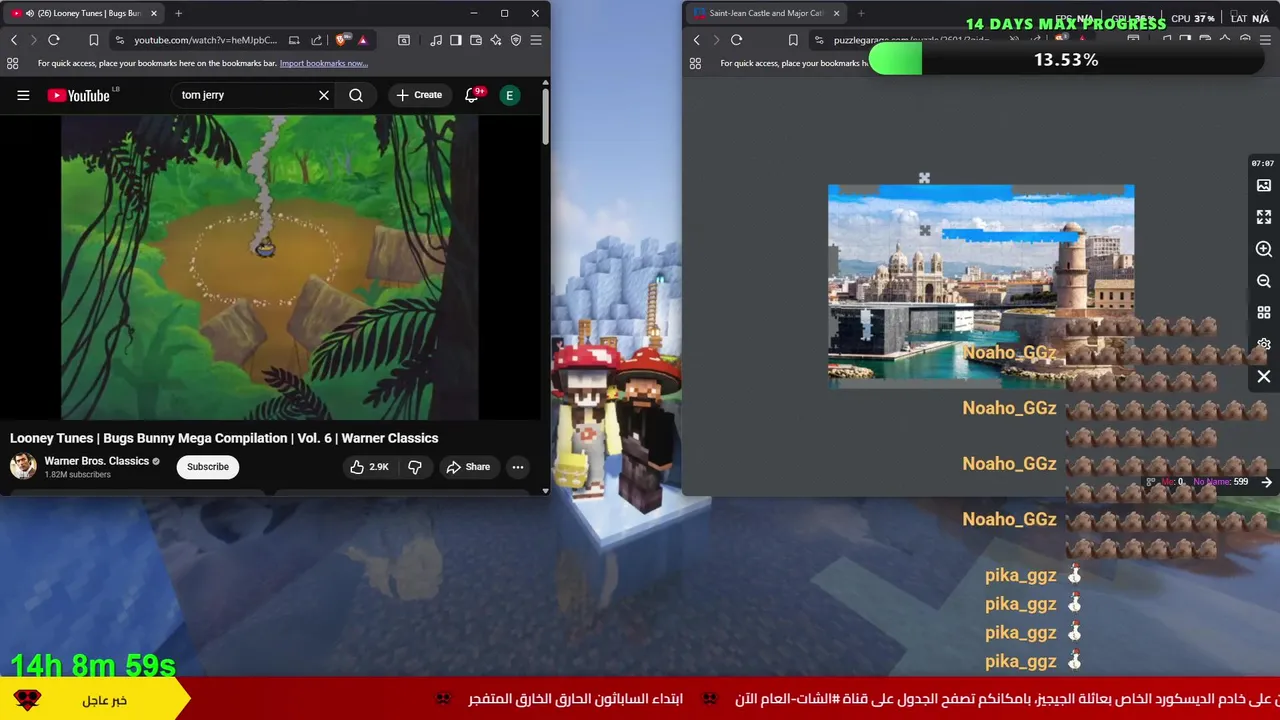Open the YouTube hamburger guide menu
This screenshot has height=720, width=1280.
tap(23, 95)
